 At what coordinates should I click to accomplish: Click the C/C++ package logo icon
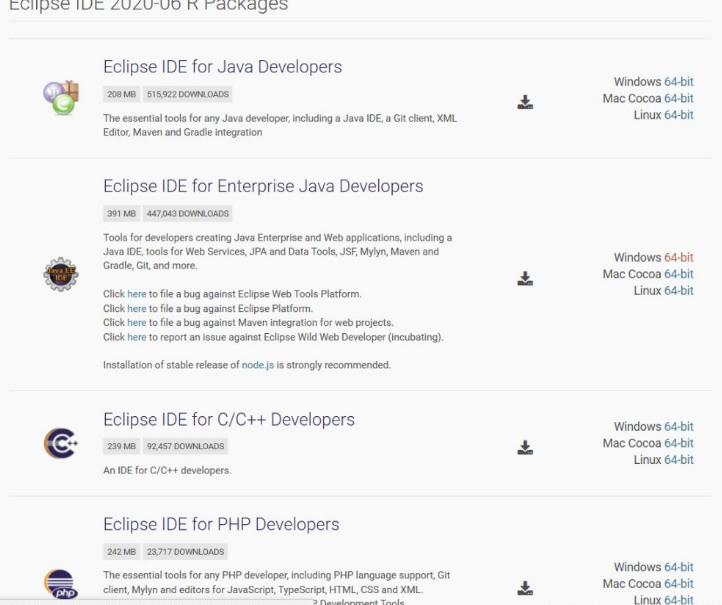61,443
